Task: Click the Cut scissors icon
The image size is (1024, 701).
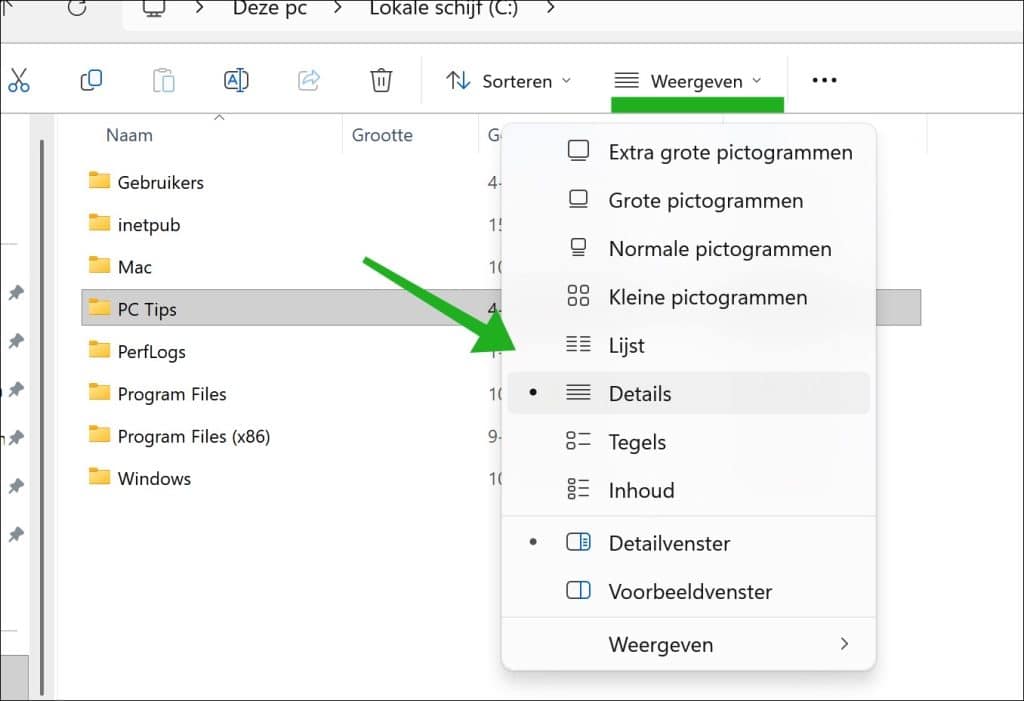Action: click(x=18, y=81)
